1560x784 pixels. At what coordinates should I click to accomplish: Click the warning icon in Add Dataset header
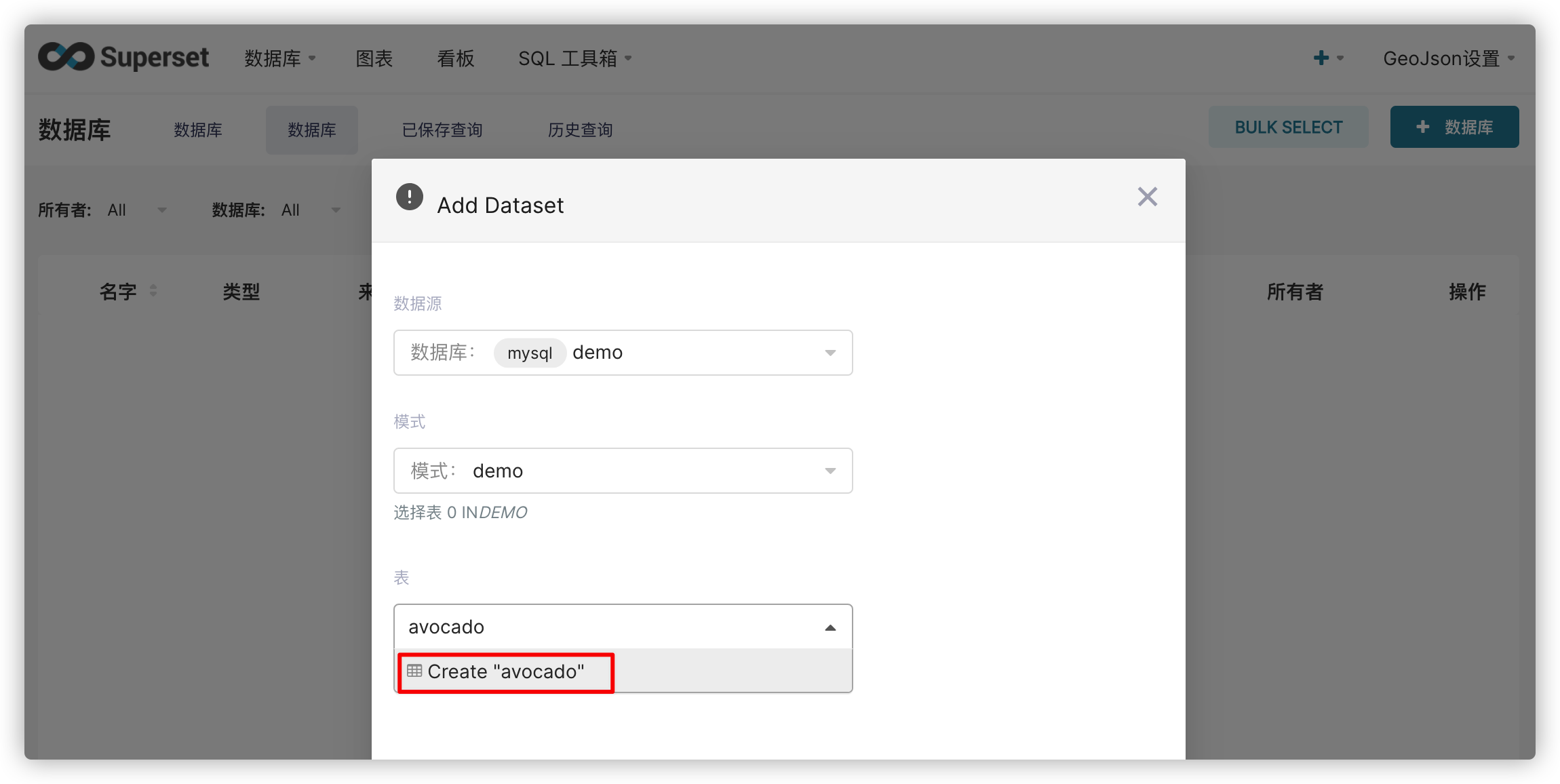408,197
